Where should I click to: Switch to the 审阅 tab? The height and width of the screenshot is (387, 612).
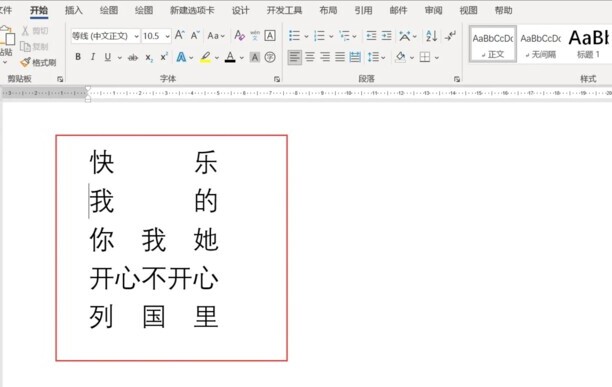tap(433, 10)
